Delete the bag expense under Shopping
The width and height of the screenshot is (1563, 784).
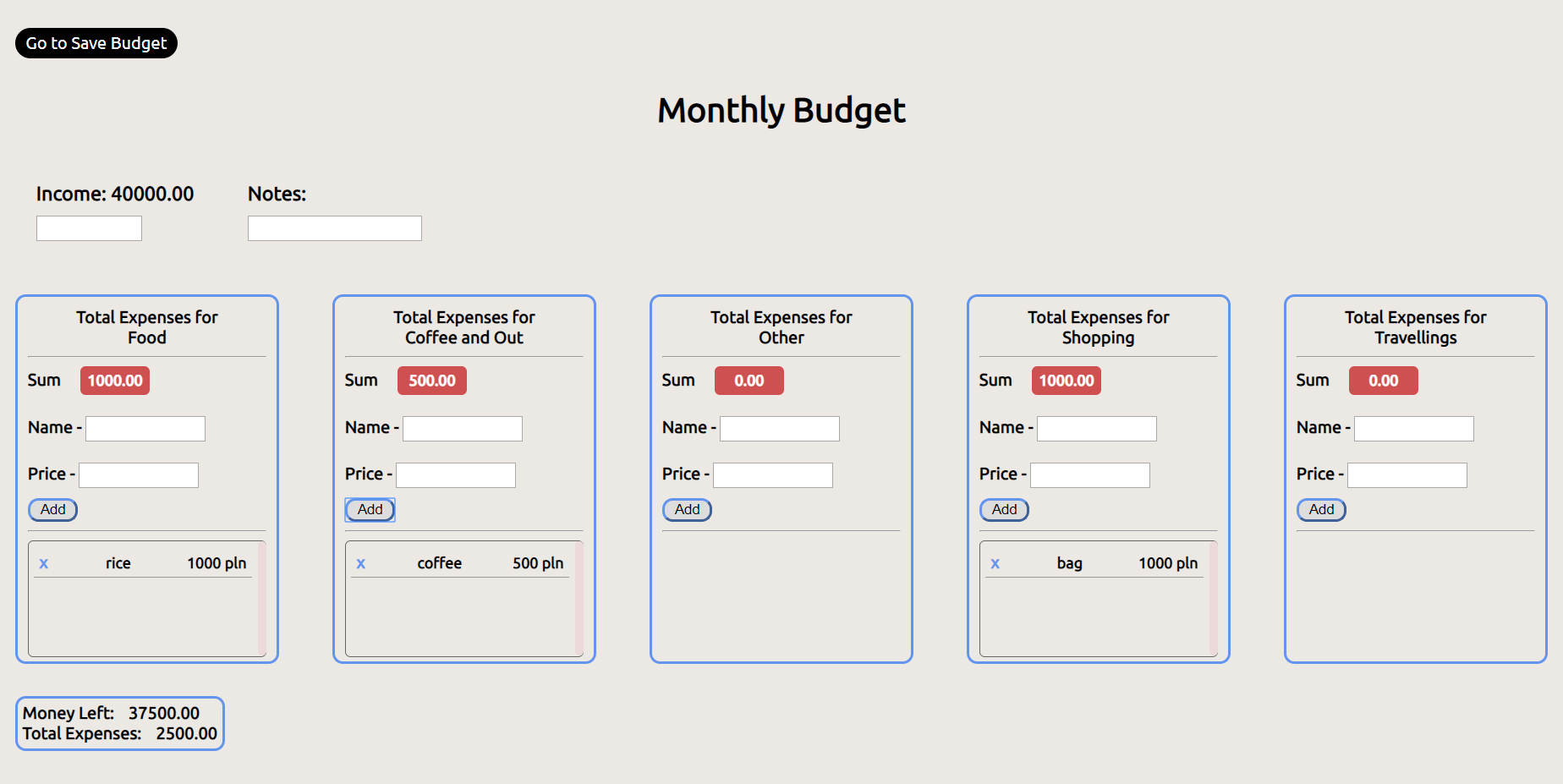tap(995, 562)
